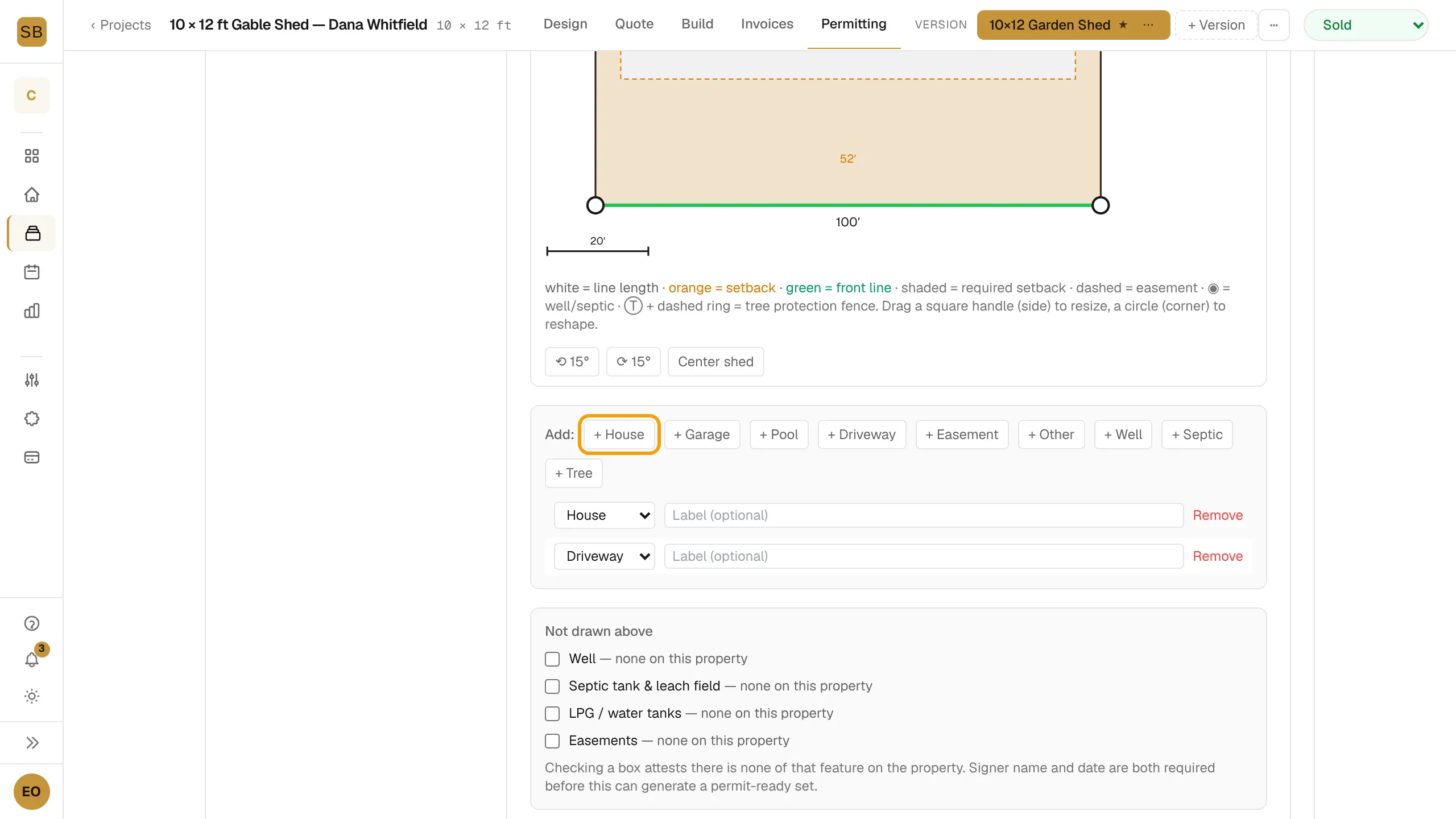Expand the sidebar with double chevron
Image resolution: width=1456 pixels, height=819 pixels.
32,743
